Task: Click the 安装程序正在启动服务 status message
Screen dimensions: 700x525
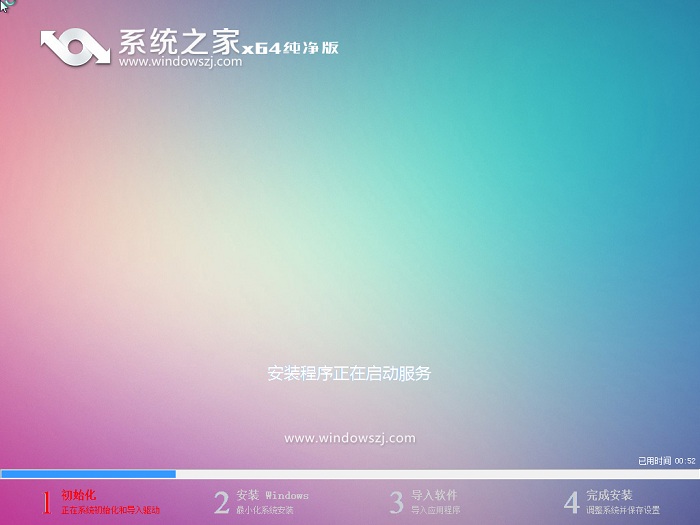Action: tap(349, 373)
